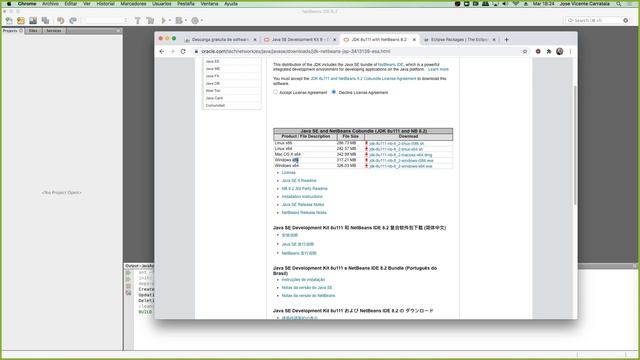Screen dimensions: 640x360
Task: Download the Linux x86 JDK bundle
Action: click(396, 144)
